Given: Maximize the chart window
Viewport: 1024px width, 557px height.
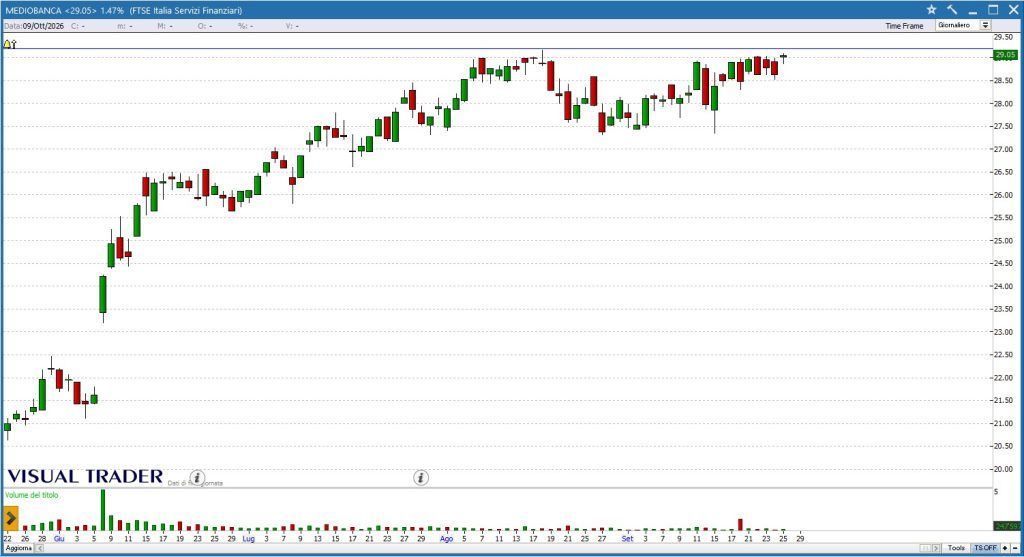Looking at the screenshot, I should point(993,10).
